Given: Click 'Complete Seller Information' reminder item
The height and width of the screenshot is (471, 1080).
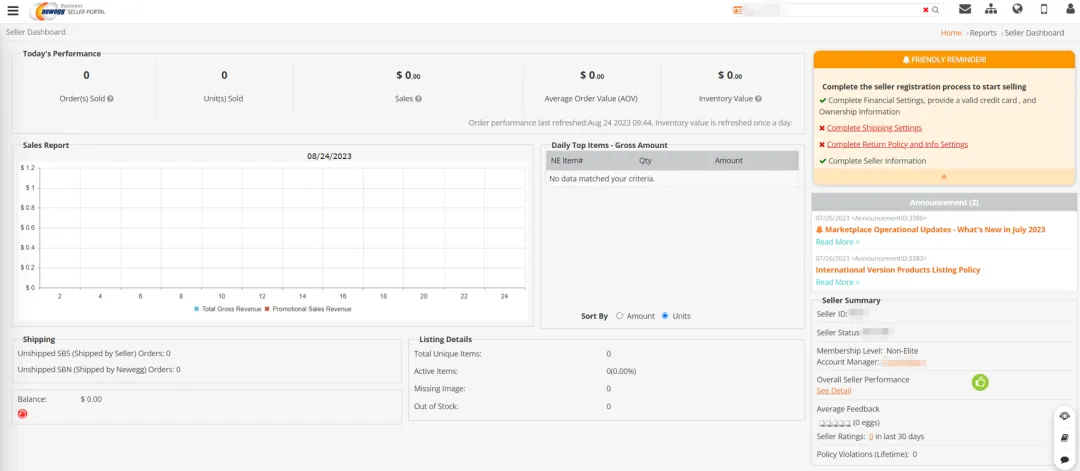Looking at the screenshot, I should (x=877, y=161).
